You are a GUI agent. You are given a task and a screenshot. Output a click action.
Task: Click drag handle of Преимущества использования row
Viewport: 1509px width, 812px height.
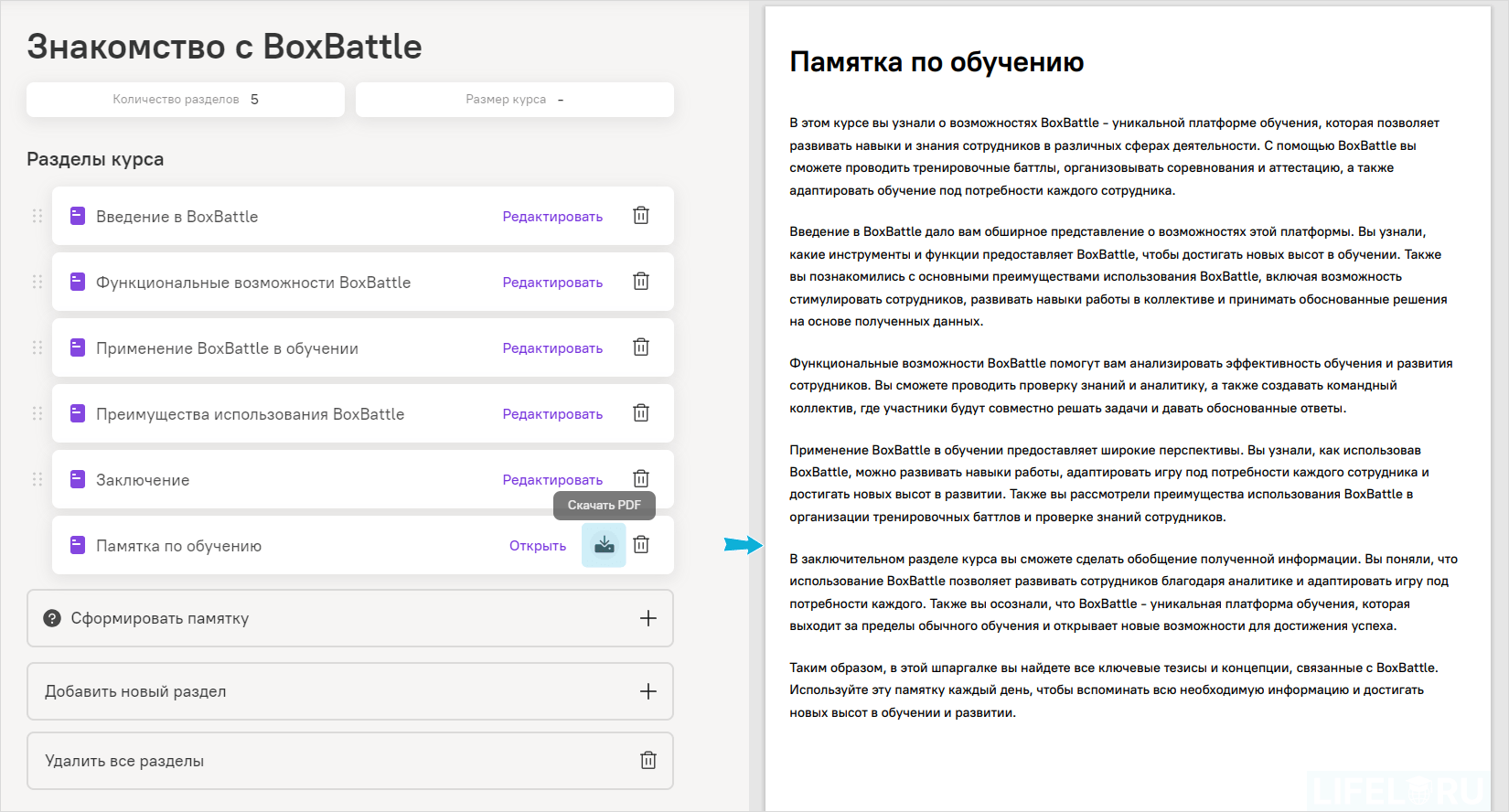37,413
